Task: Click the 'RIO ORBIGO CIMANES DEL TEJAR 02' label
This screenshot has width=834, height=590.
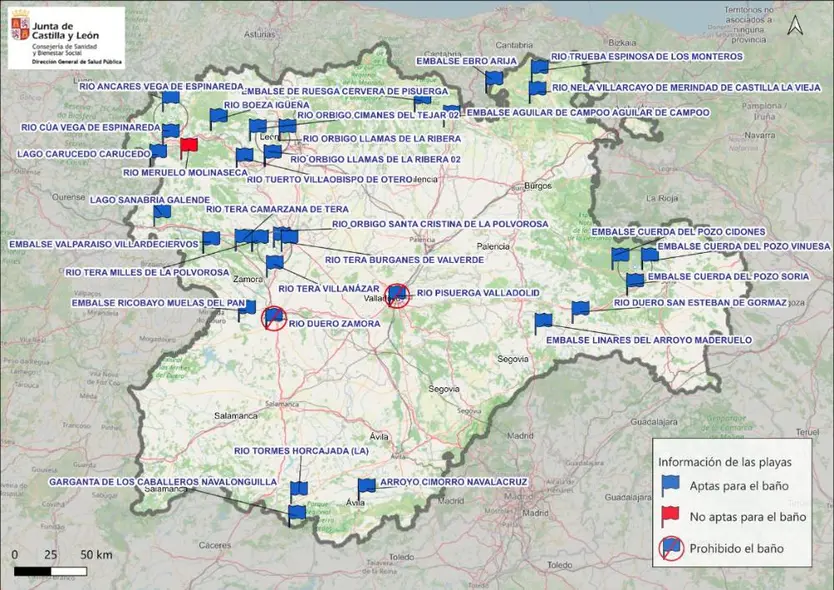Action: point(378,115)
